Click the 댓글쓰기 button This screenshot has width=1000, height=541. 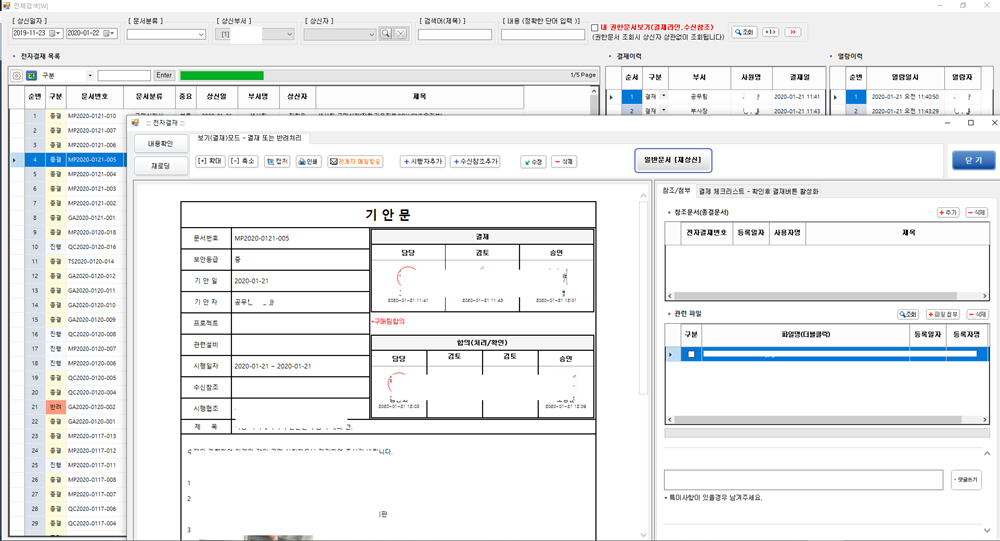click(x=966, y=480)
